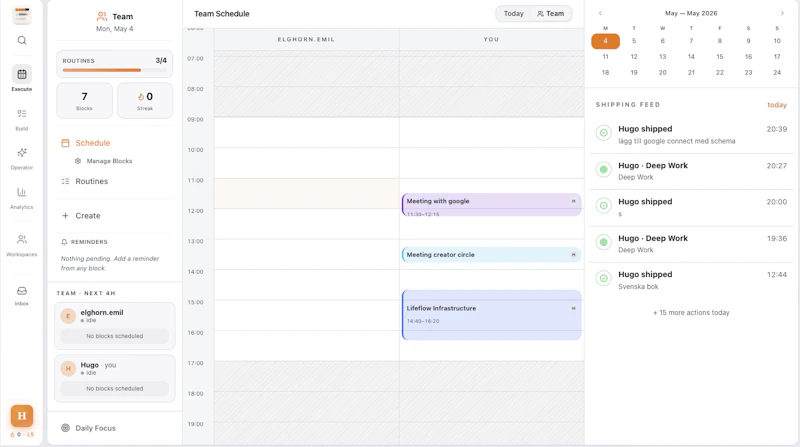Click the Today button

[514, 14]
